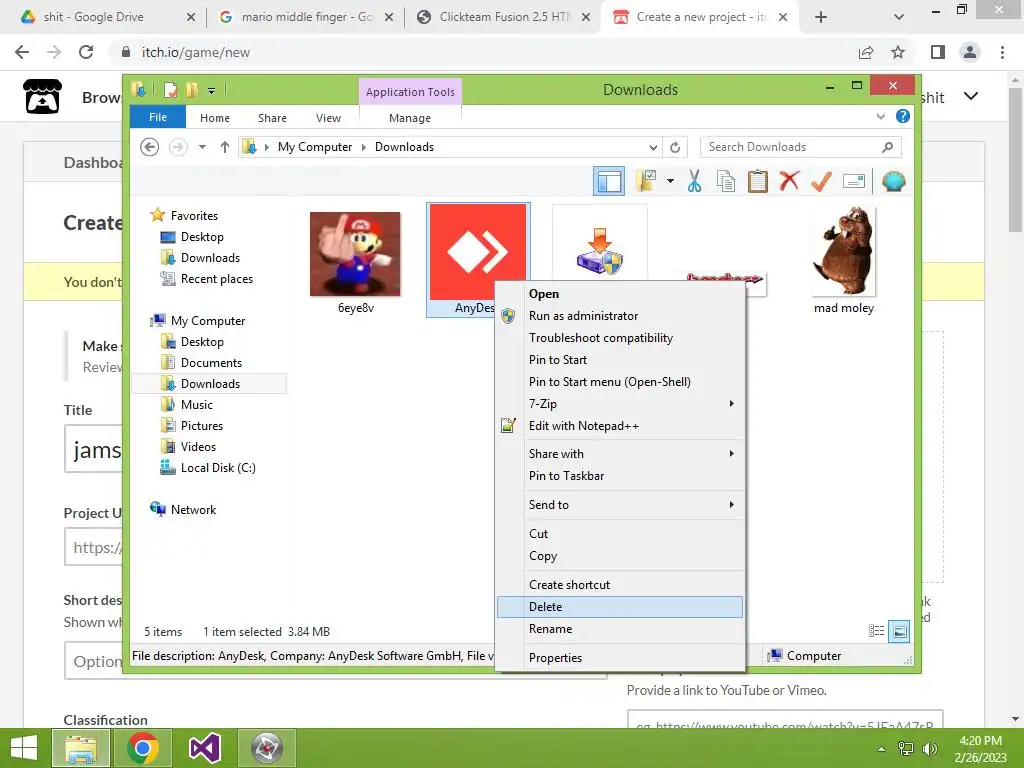Click the Copy documents toolbar icon
Image resolution: width=1024 pixels, height=768 pixels.
click(x=726, y=181)
